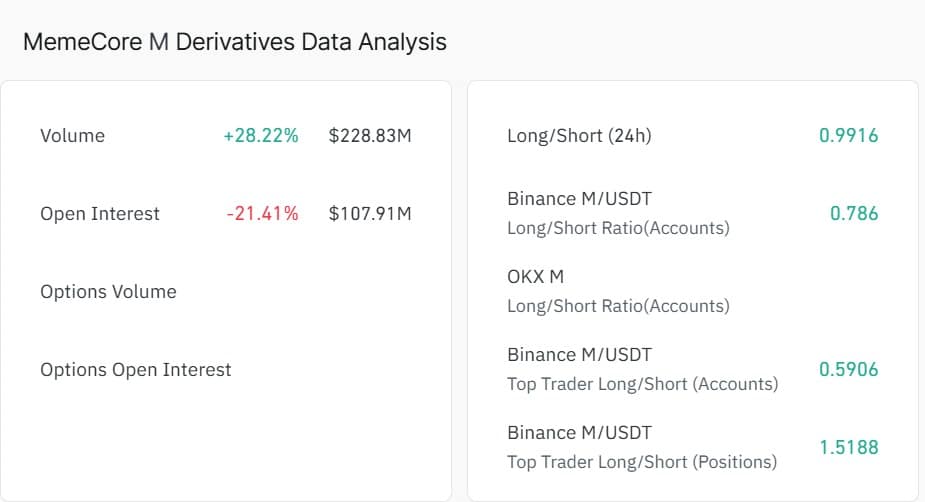Viewport: 925px width, 502px height.
Task: Click the Long/Short (24h) label
Action: [x=579, y=135]
